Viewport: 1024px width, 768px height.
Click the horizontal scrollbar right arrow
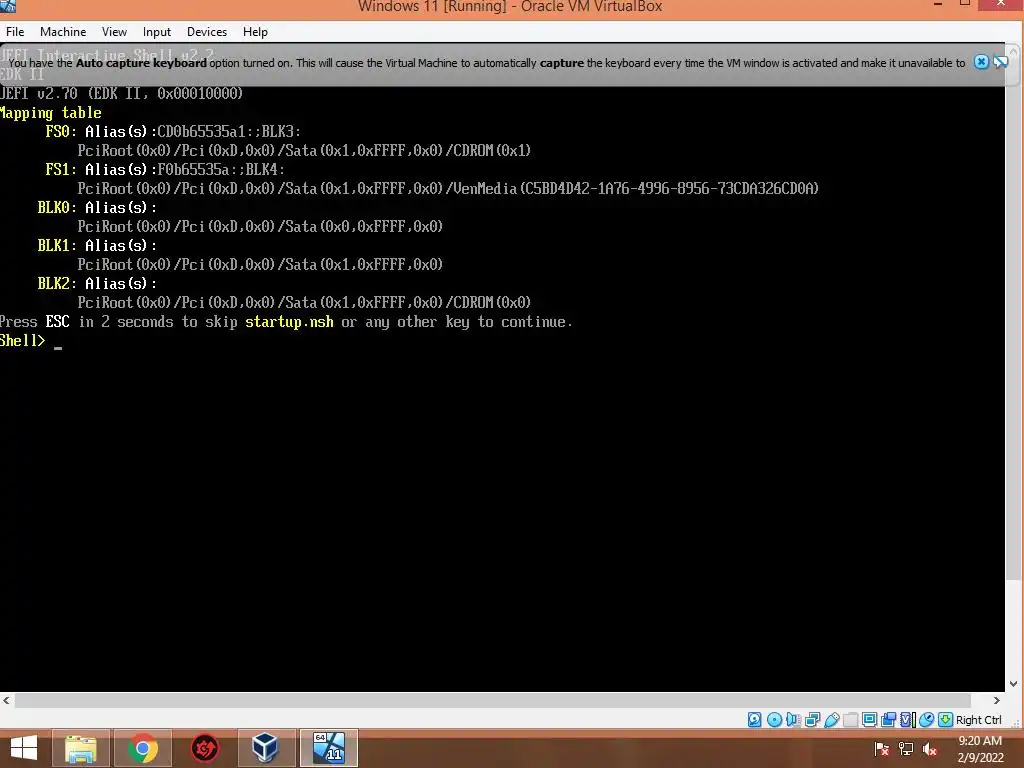coord(996,700)
